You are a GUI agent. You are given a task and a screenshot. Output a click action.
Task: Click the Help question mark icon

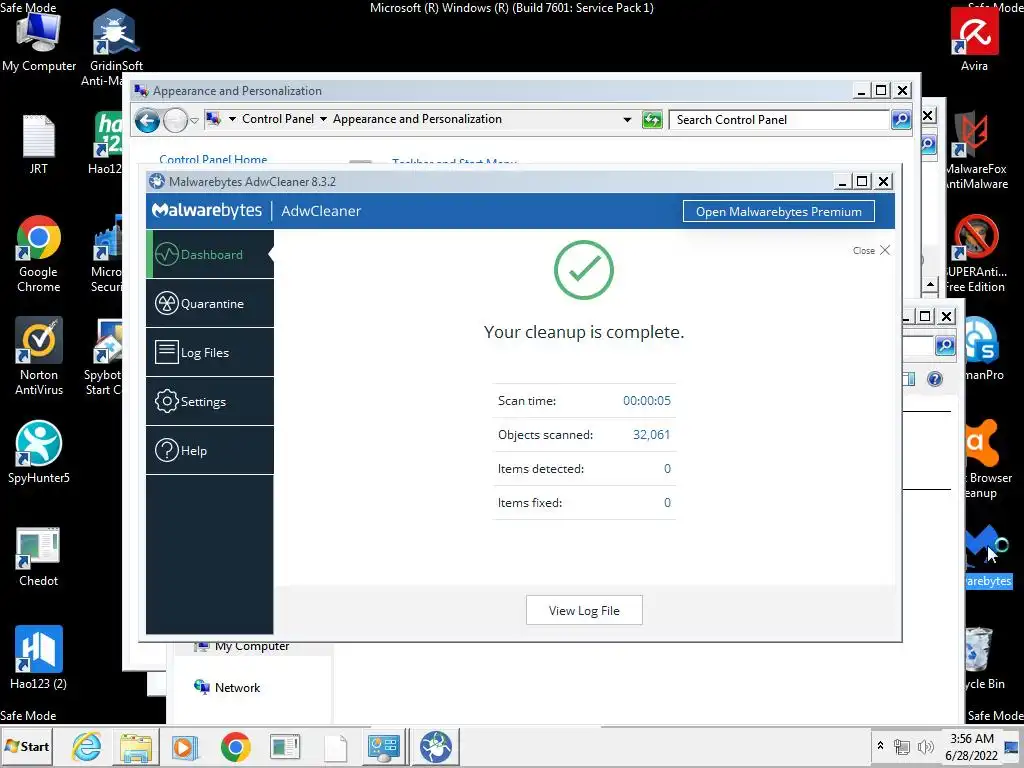tap(167, 450)
